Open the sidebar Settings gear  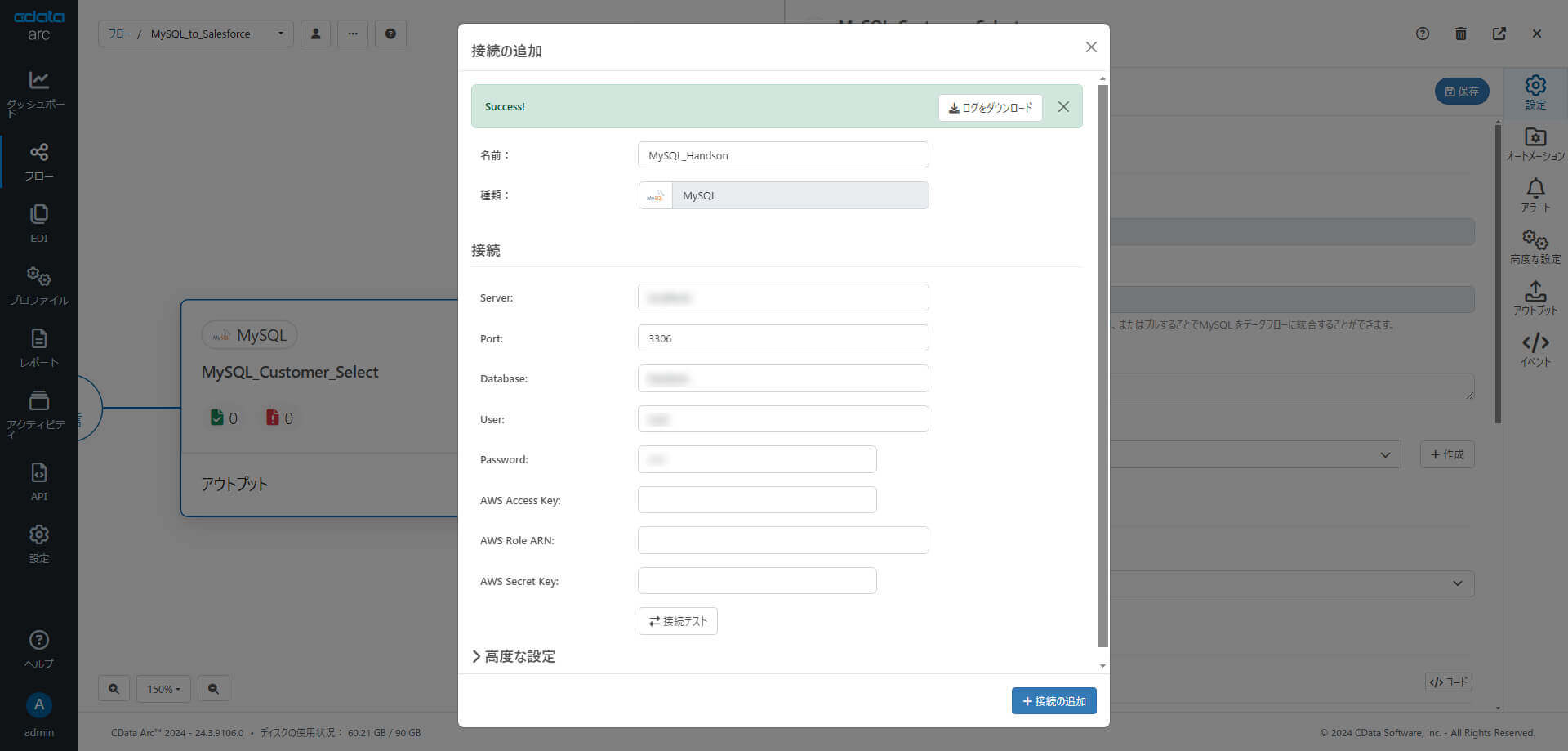tap(38, 544)
